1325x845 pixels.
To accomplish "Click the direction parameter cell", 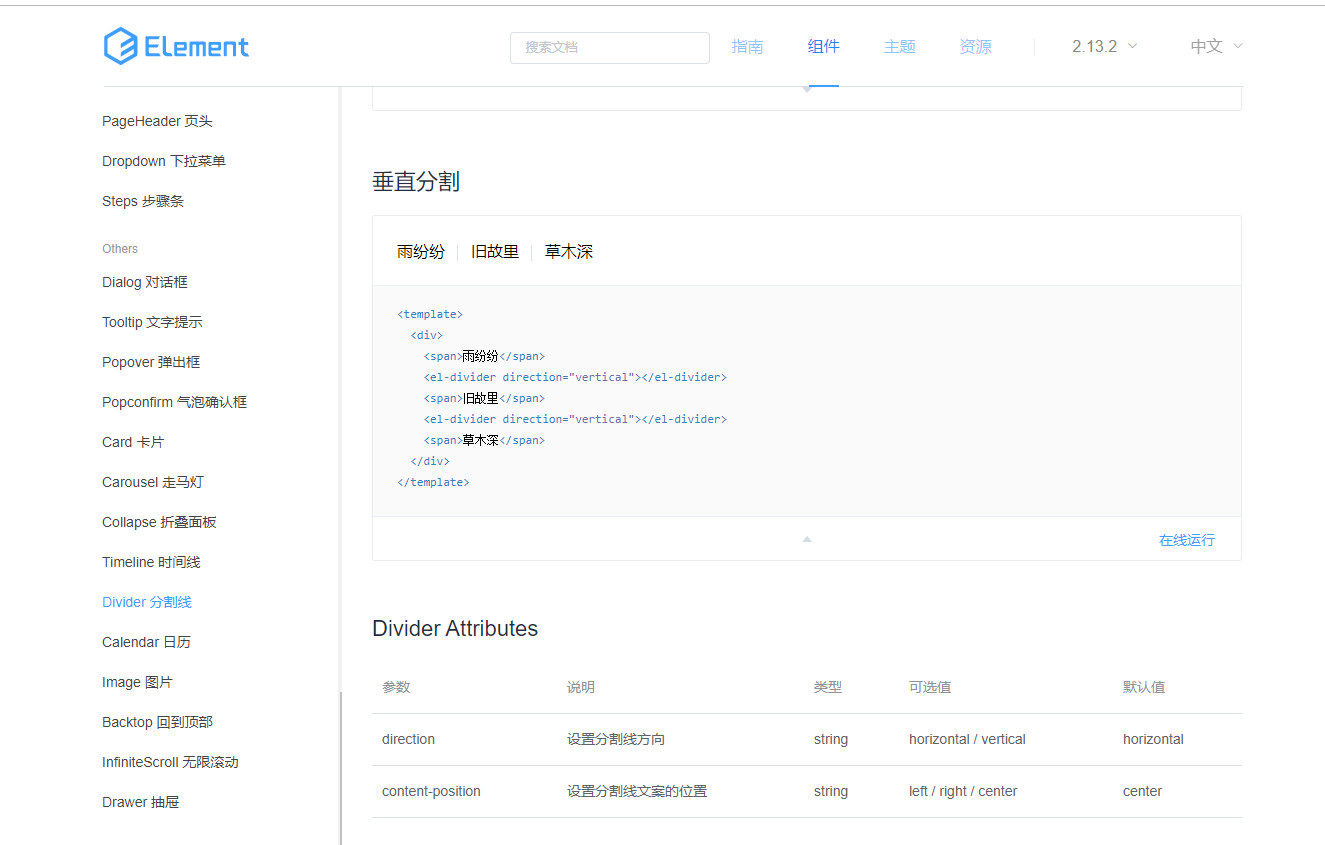I will [408, 739].
